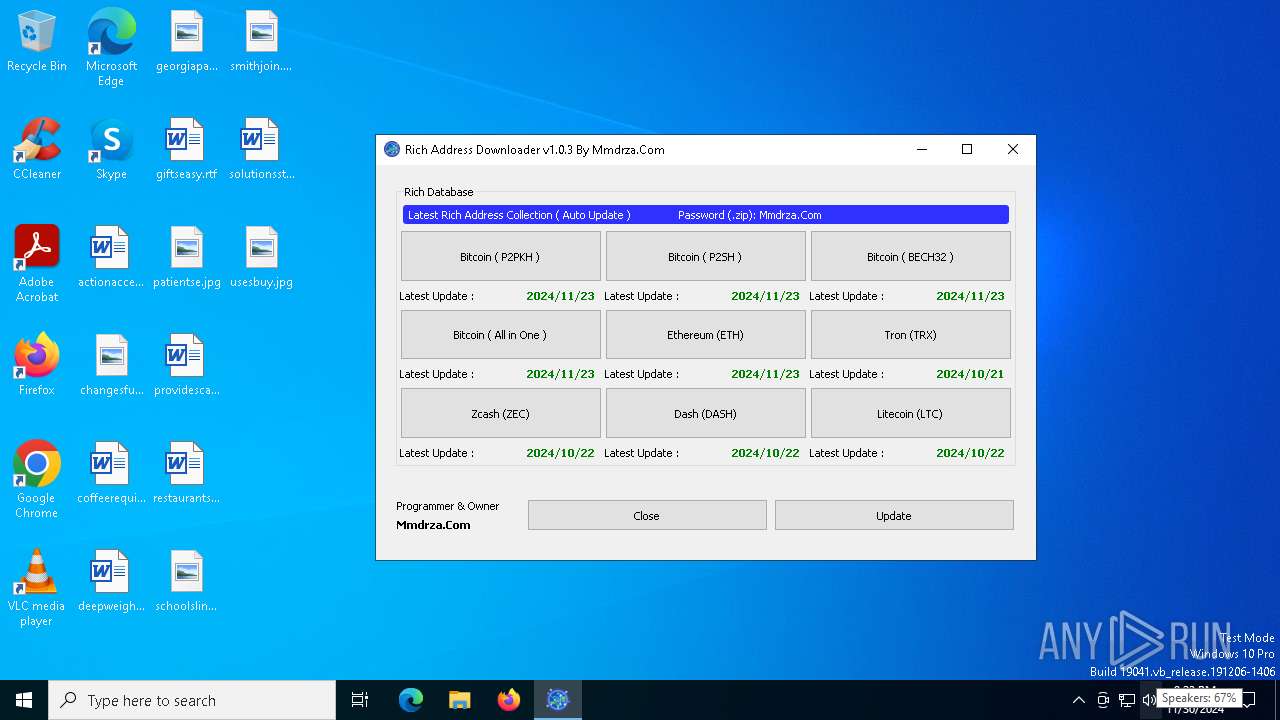Select the solutionsst document icon

pyautogui.click(x=261, y=150)
